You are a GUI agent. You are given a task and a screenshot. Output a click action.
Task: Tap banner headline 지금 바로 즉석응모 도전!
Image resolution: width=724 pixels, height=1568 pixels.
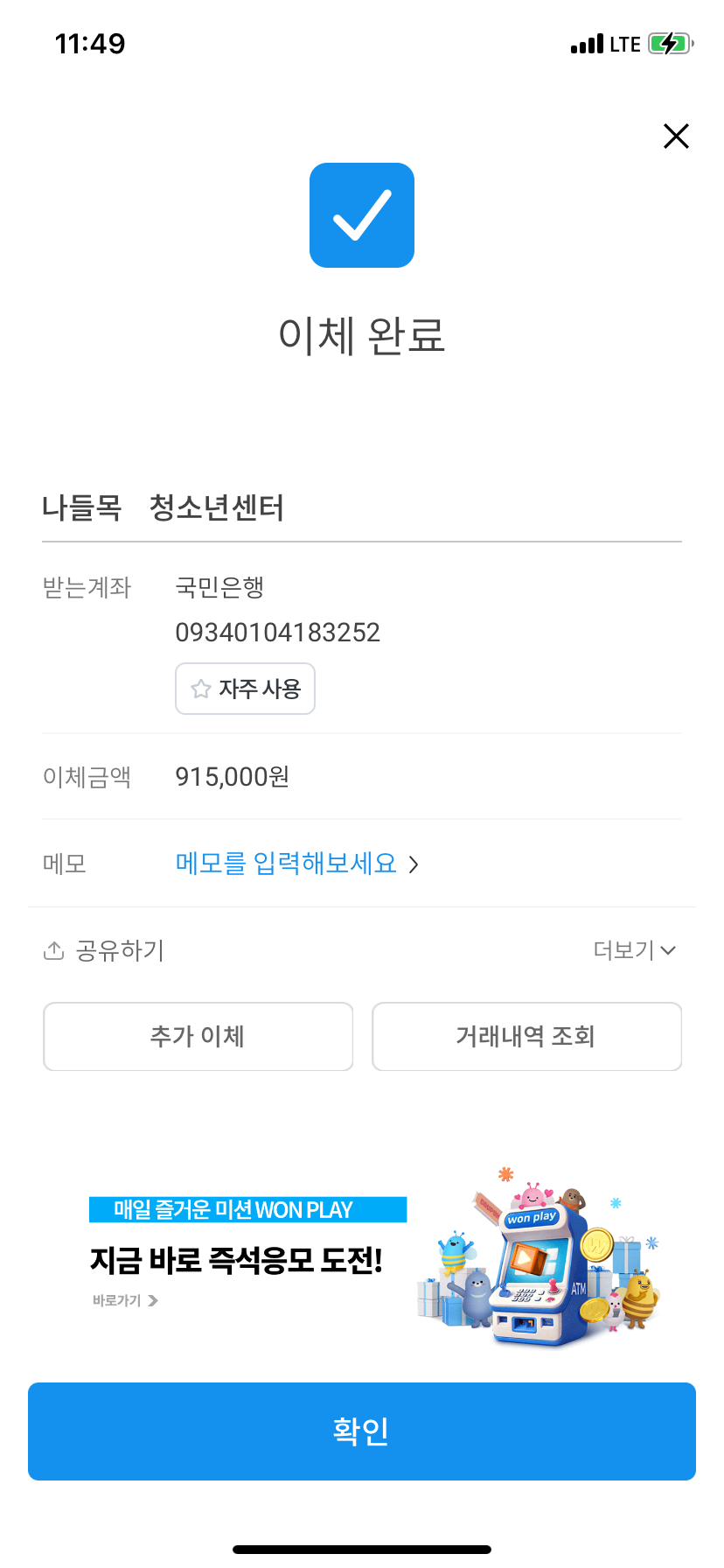tap(236, 1261)
